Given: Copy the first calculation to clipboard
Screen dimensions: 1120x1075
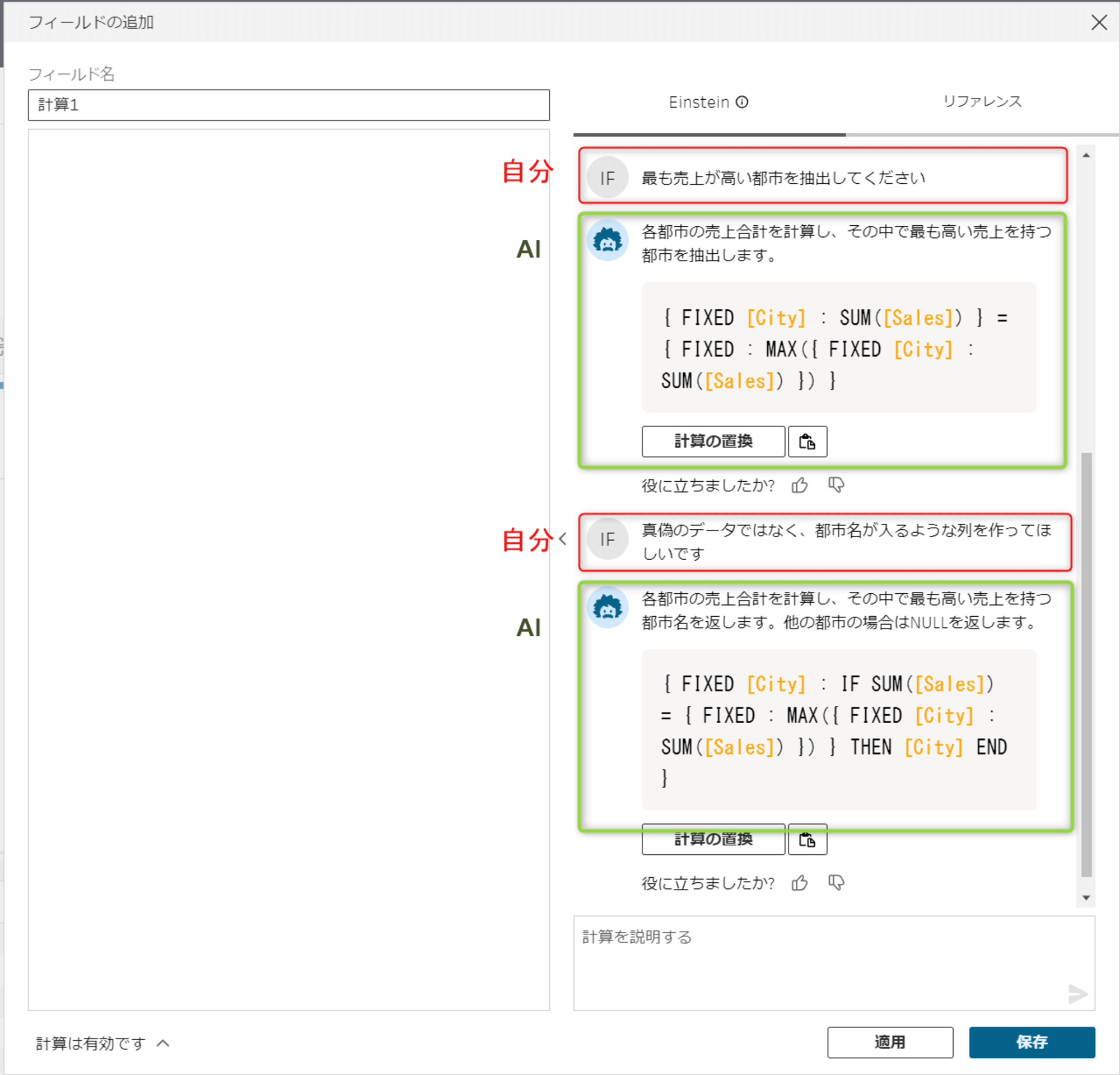Looking at the screenshot, I should tap(808, 441).
